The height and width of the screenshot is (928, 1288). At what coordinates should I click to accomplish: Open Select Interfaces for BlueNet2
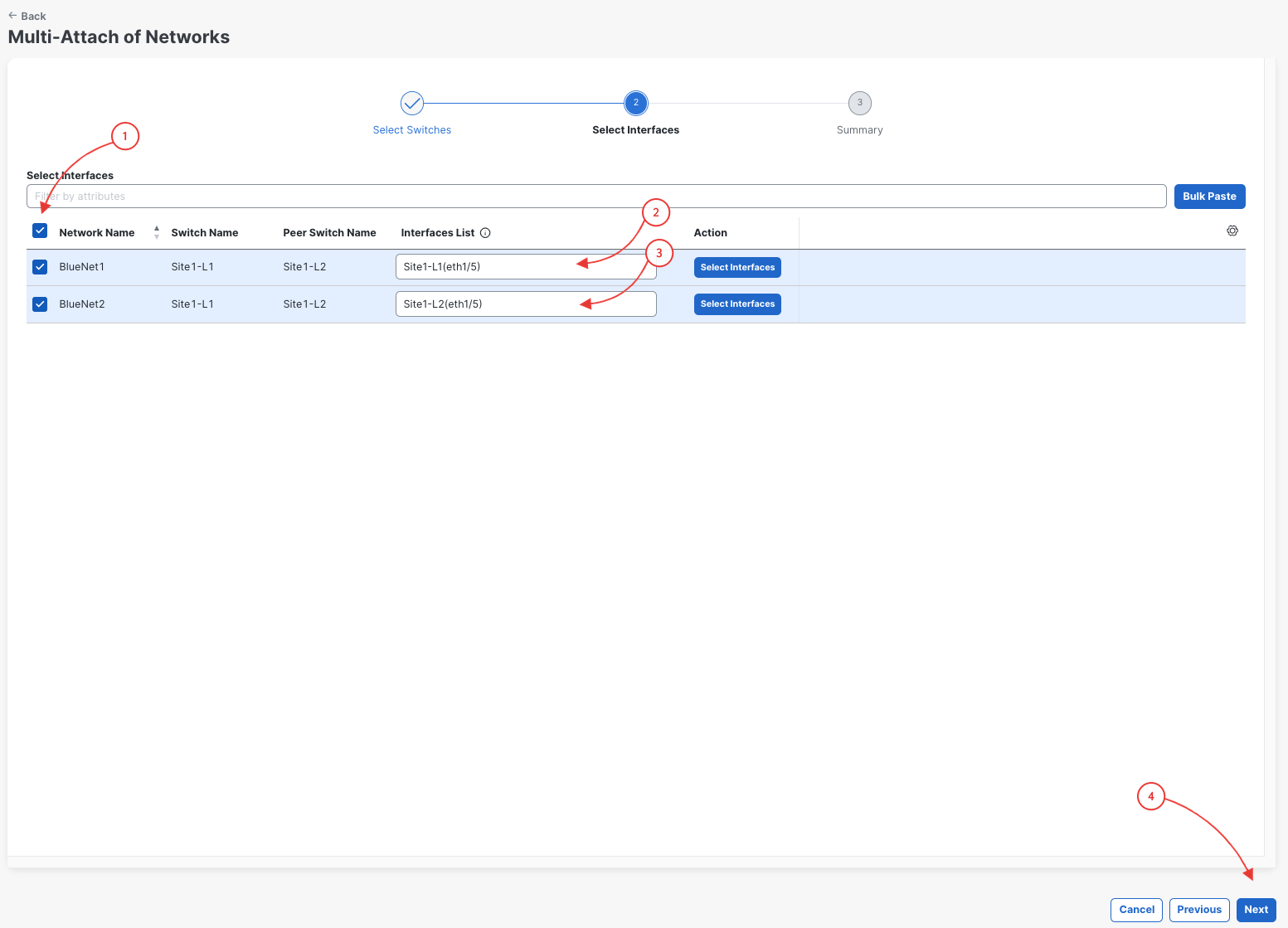[x=737, y=304]
